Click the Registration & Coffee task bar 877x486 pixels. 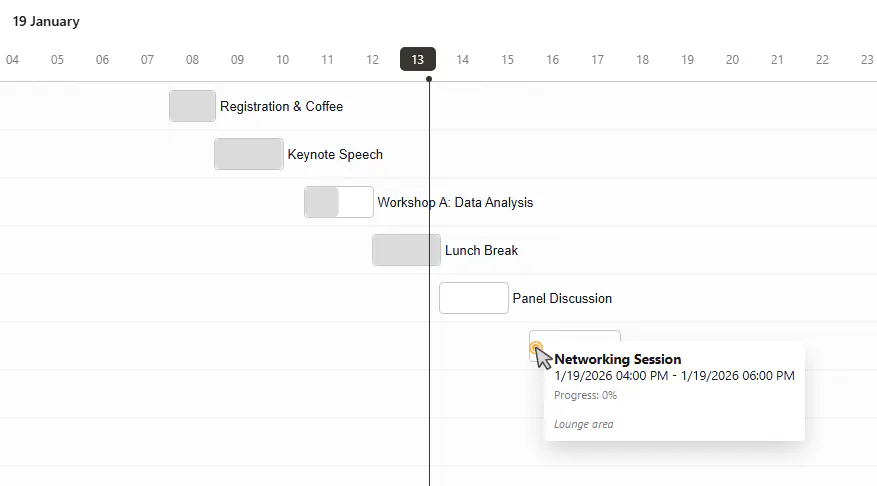click(x=192, y=106)
